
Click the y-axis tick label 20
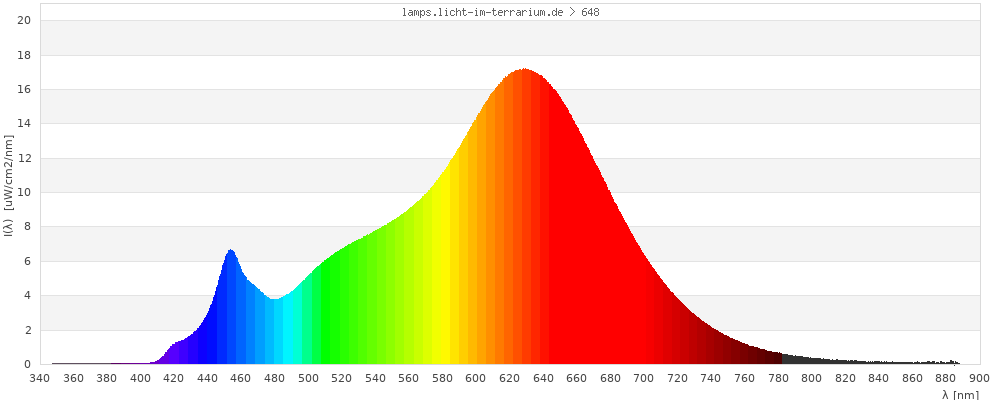25,21
